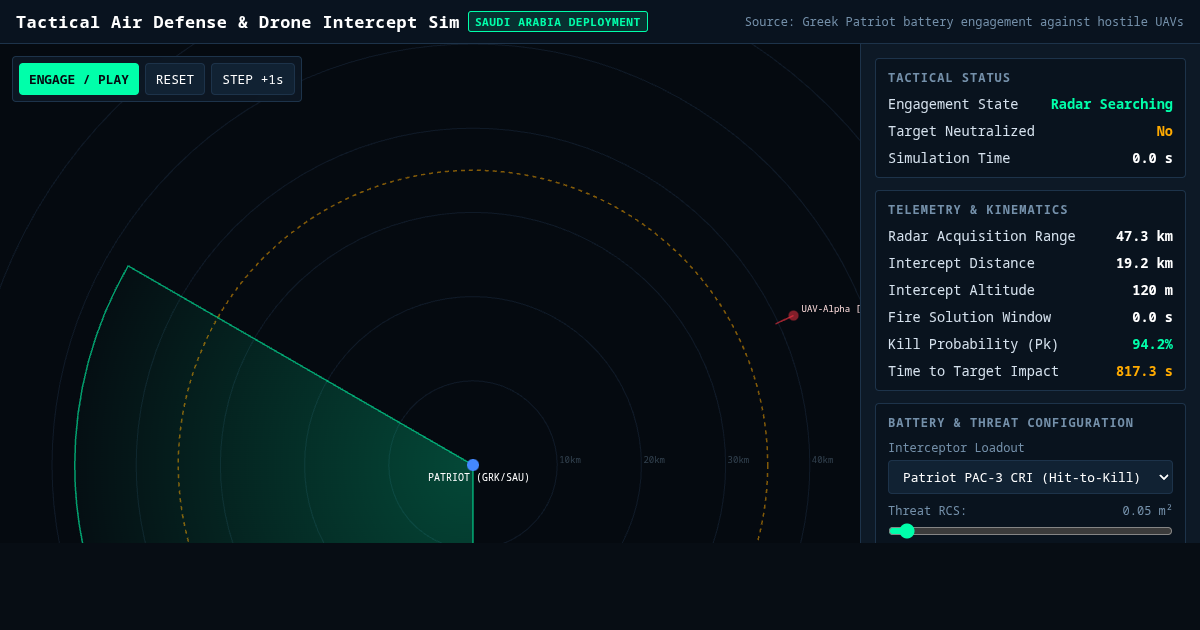This screenshot has height=630, width=1200.
Task: Select the red UAV-Alpha target marker
Action: (793, 315)
